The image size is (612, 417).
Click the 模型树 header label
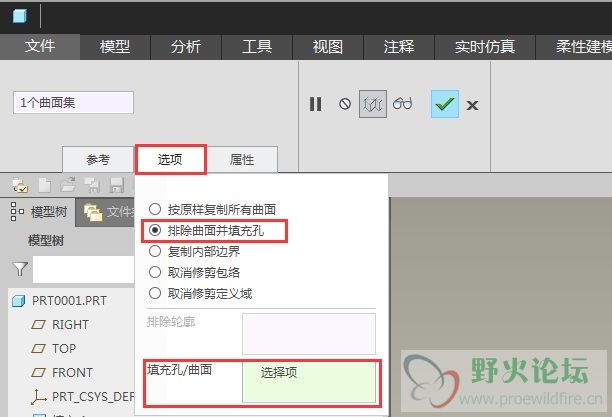coord(46,241)
